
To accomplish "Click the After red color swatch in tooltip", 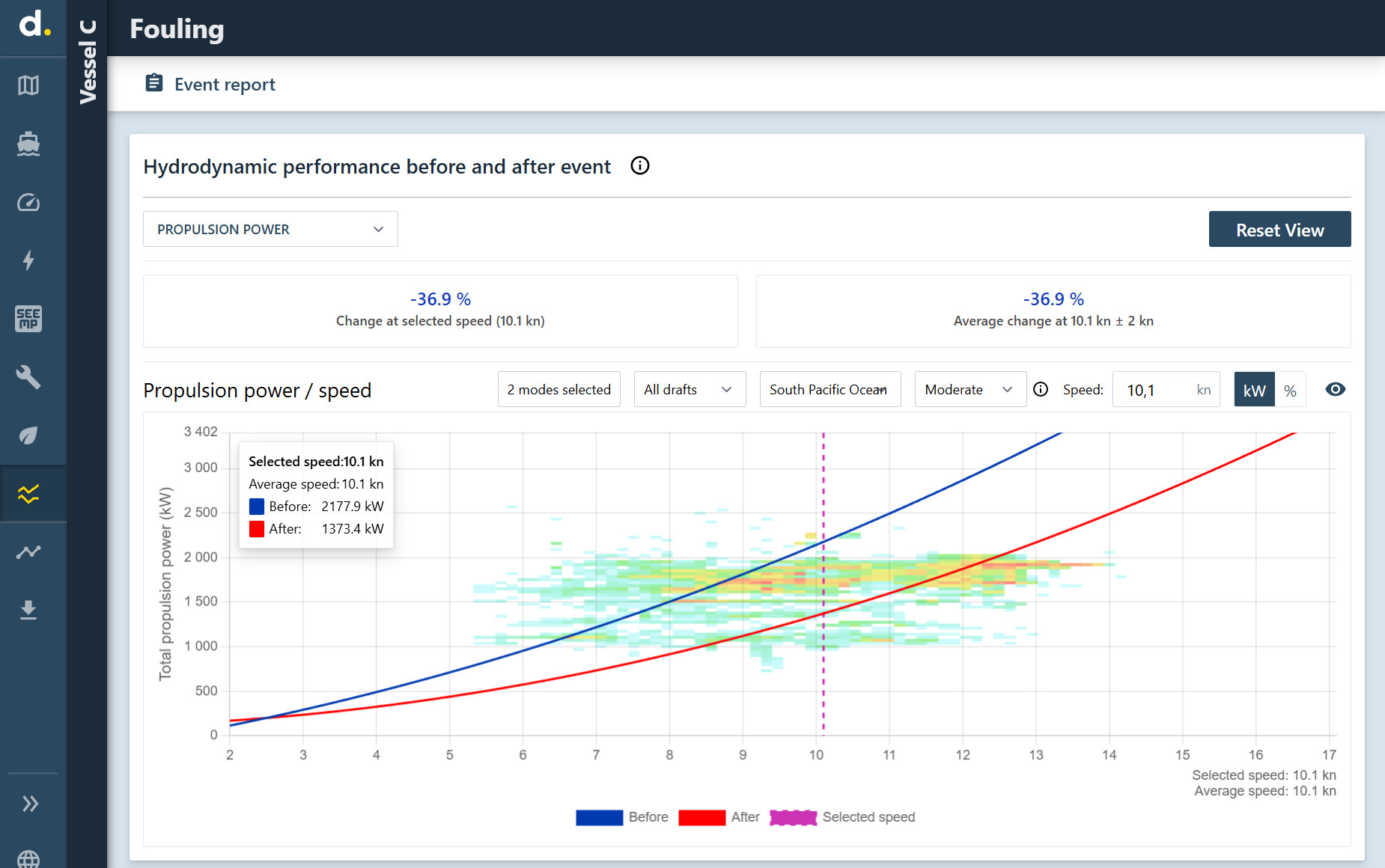I will pyautogui.click(x=257, y=529).
